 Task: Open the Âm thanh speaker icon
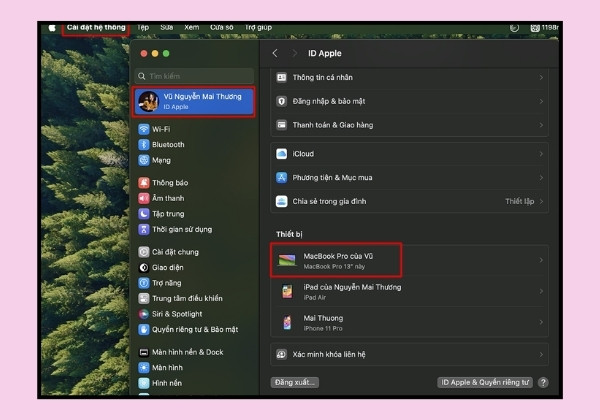tap(143, 198)
